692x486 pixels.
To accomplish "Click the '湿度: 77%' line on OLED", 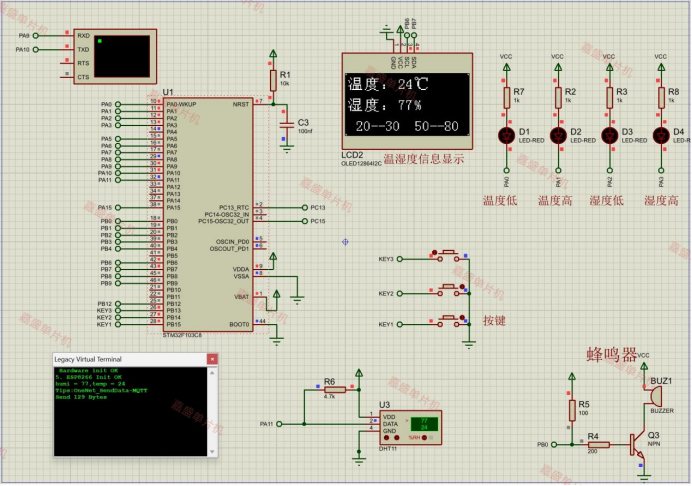I will click(x=384, y=105).
